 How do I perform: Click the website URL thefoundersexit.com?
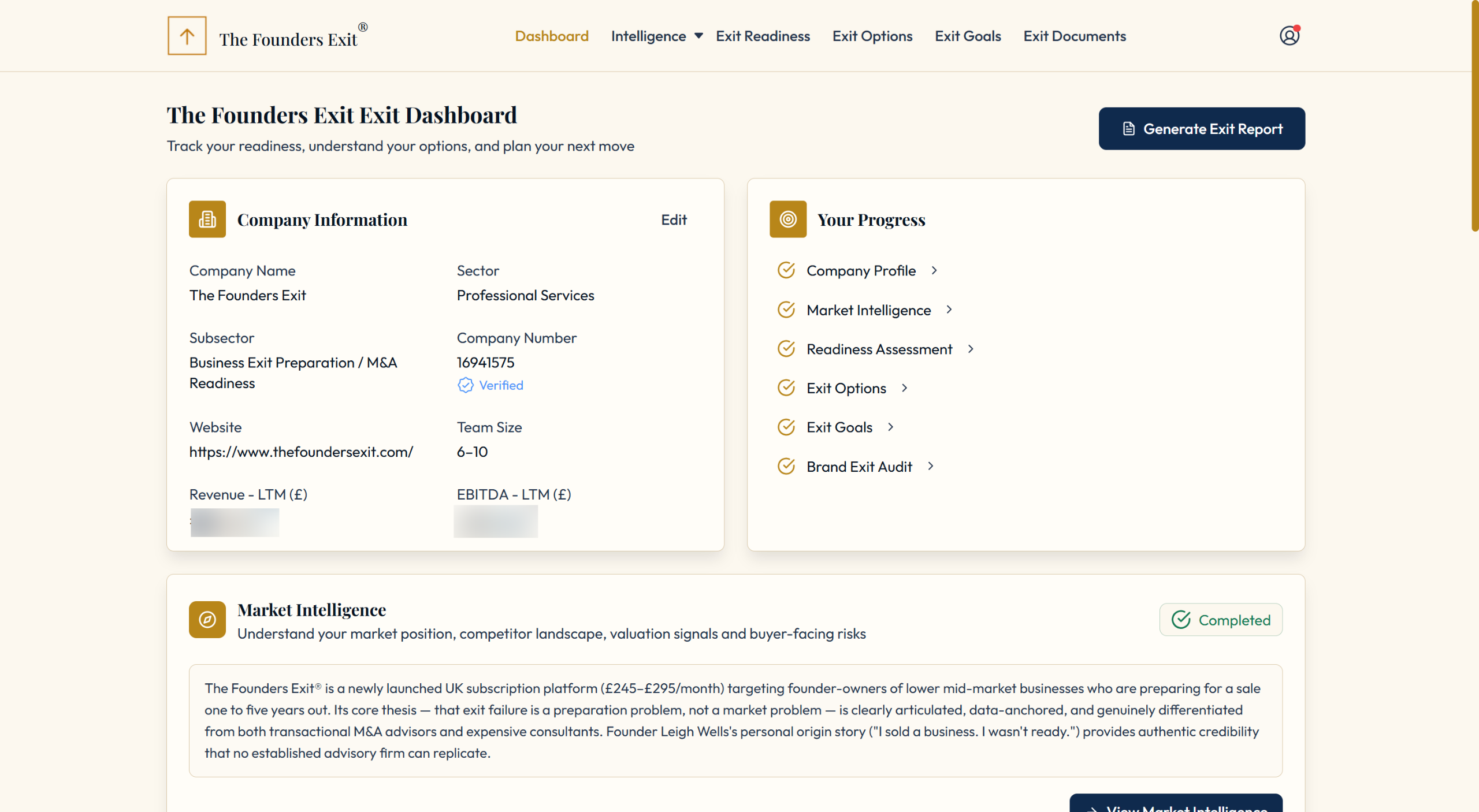coord(301,452)
